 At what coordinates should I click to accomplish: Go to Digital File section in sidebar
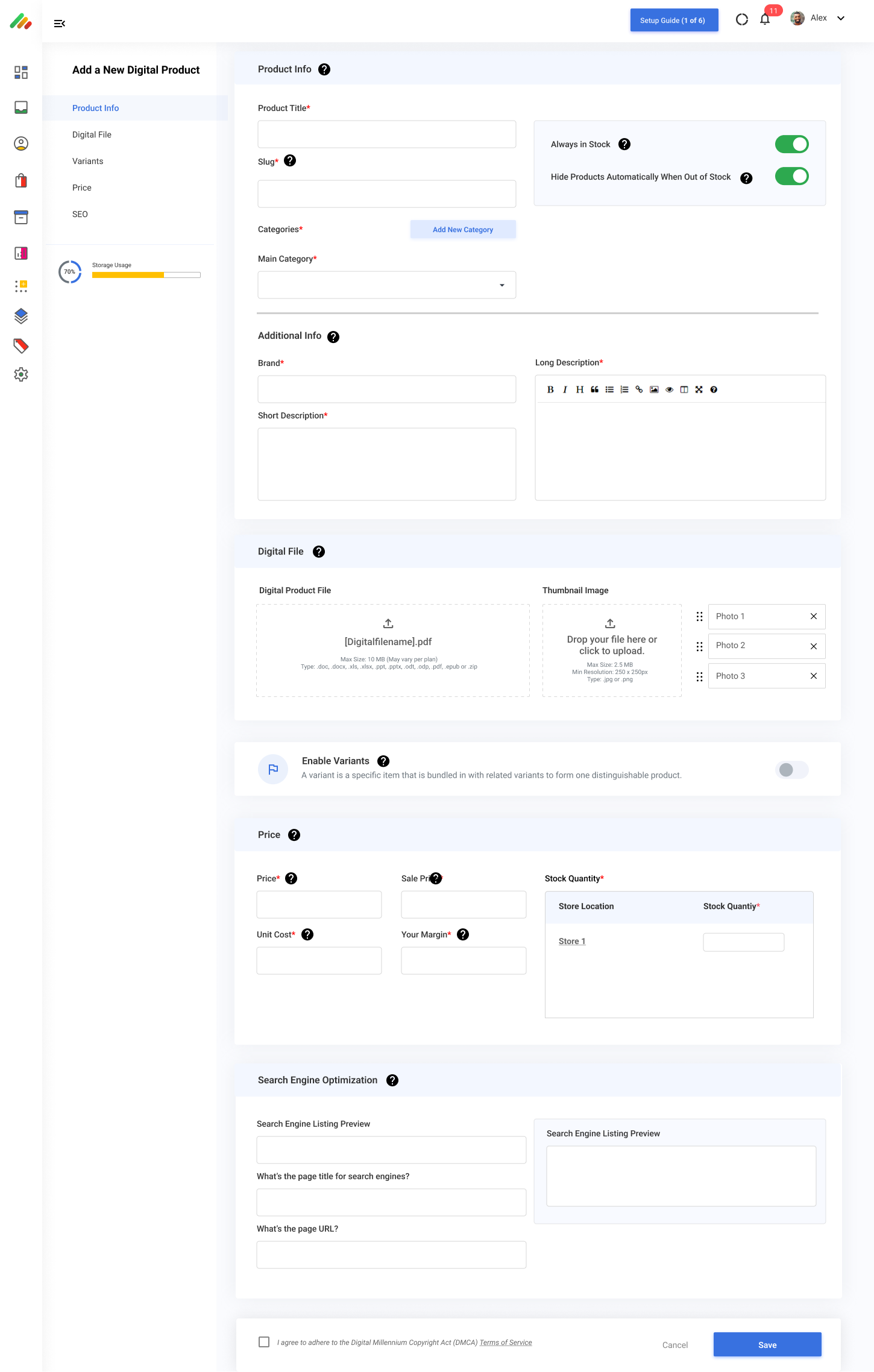[92, 134]
